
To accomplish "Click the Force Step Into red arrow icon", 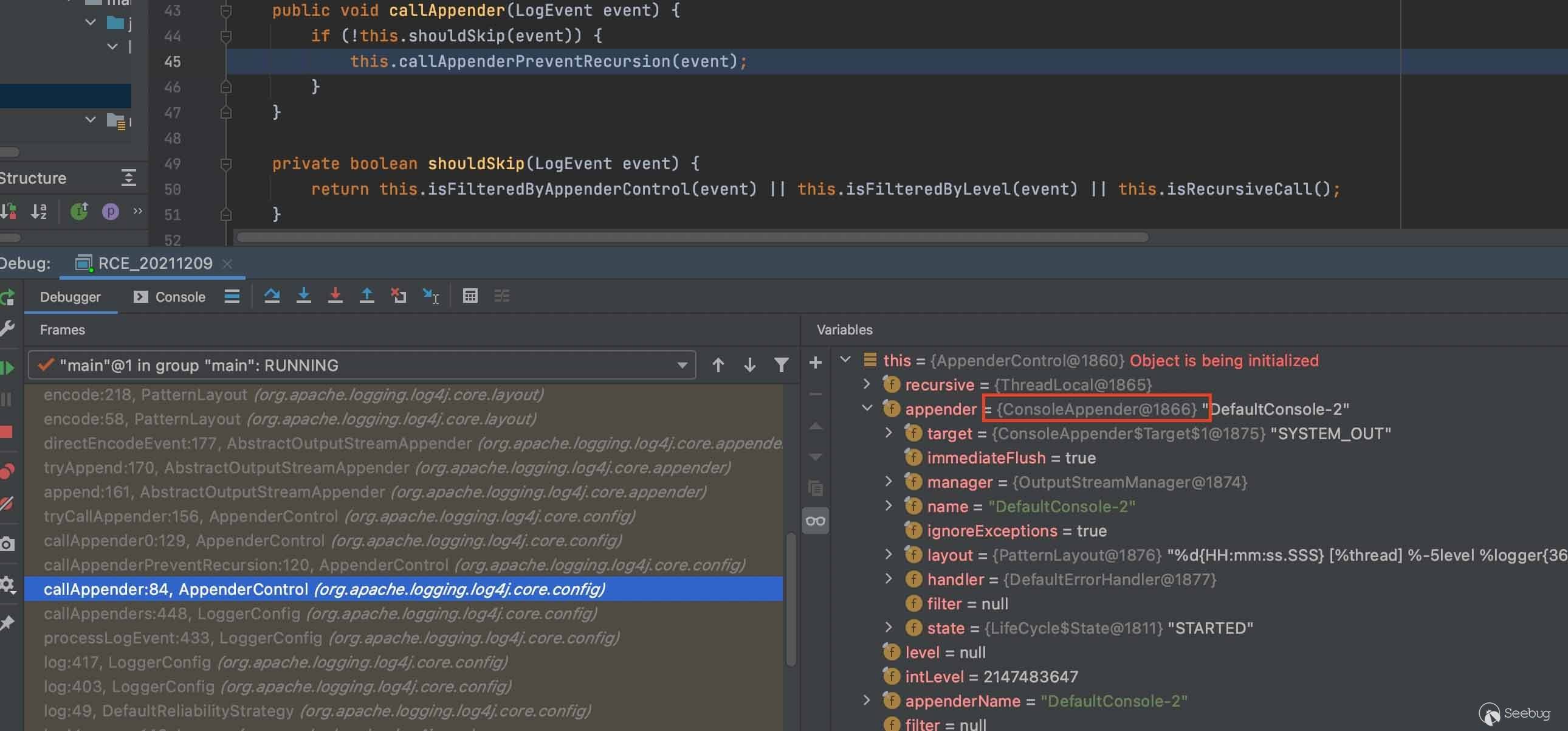I will [x=335, y=296].
